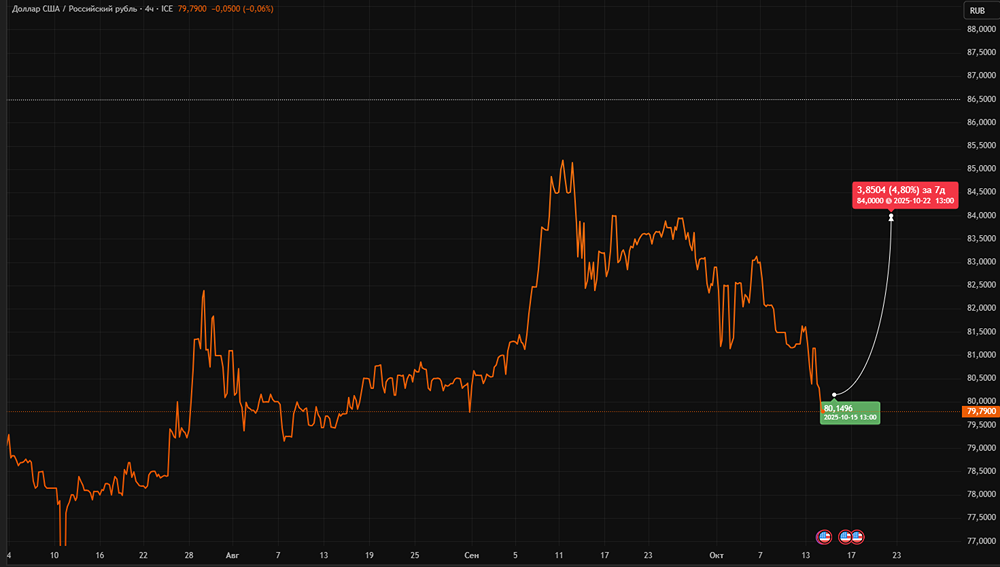Image resolution: width=1000 pixels, height=567 pixels.
Task: Click the rightmost US flag economic event icon
Action: (857, 537)
